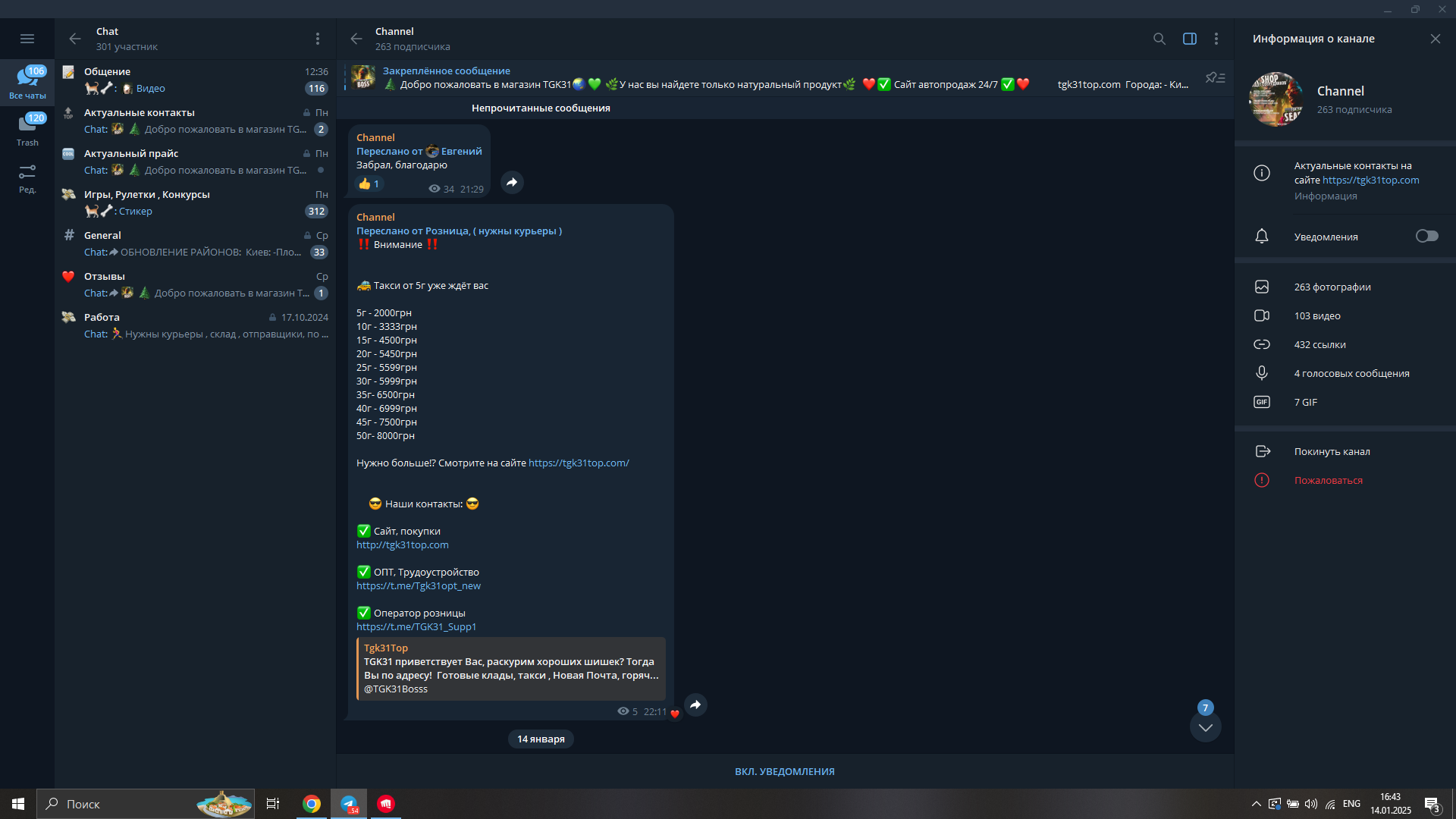Open Windows Task View

[x=273, y=804]
